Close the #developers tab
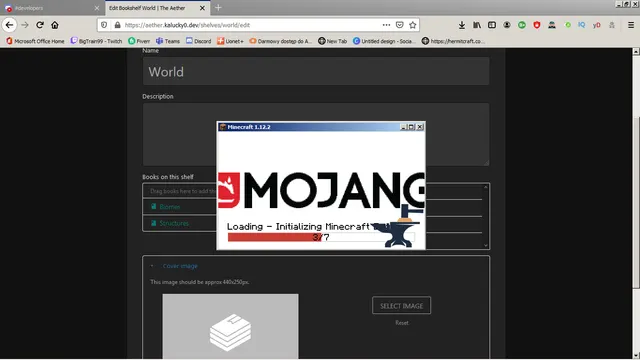This screenshot has height=360, width=640. pyautogui.click(x=97, y=8)
